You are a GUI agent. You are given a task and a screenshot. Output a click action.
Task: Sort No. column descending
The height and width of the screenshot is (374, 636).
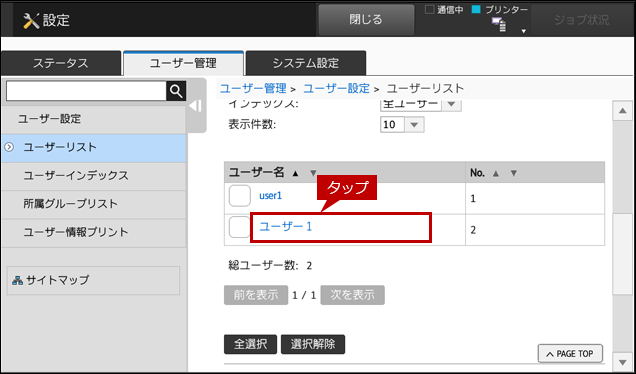point(514,173)
